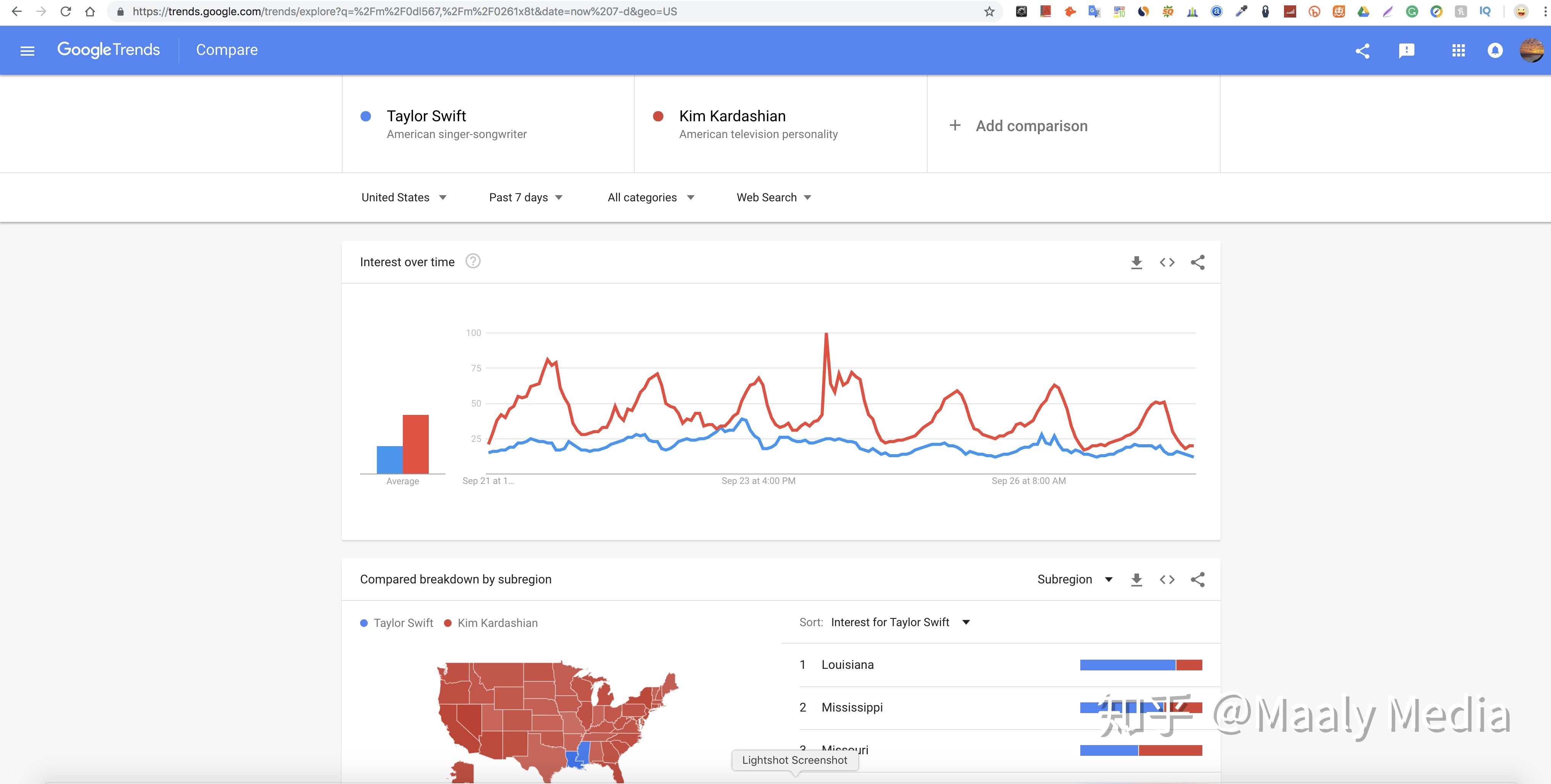Select Louisiana in the subregion list
This screenshot has width=1551, height=784.
tap(847, 665)
